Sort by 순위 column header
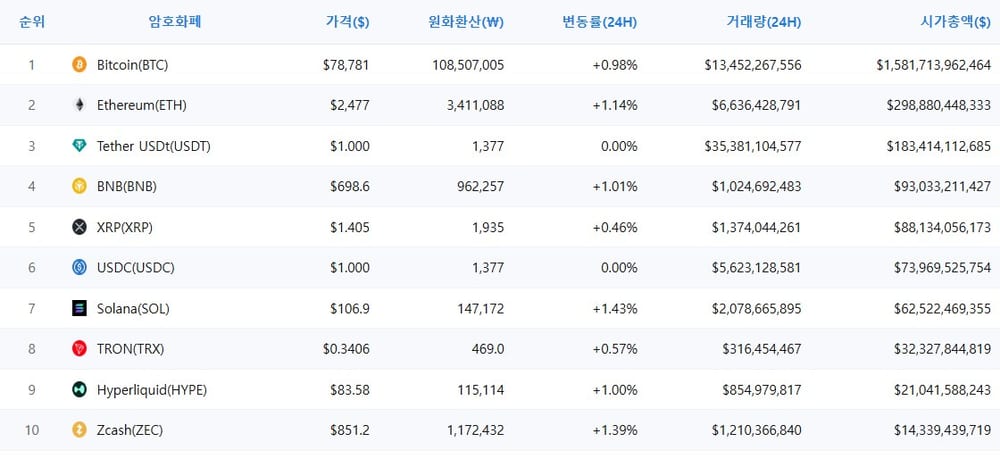 coord(31,22)
